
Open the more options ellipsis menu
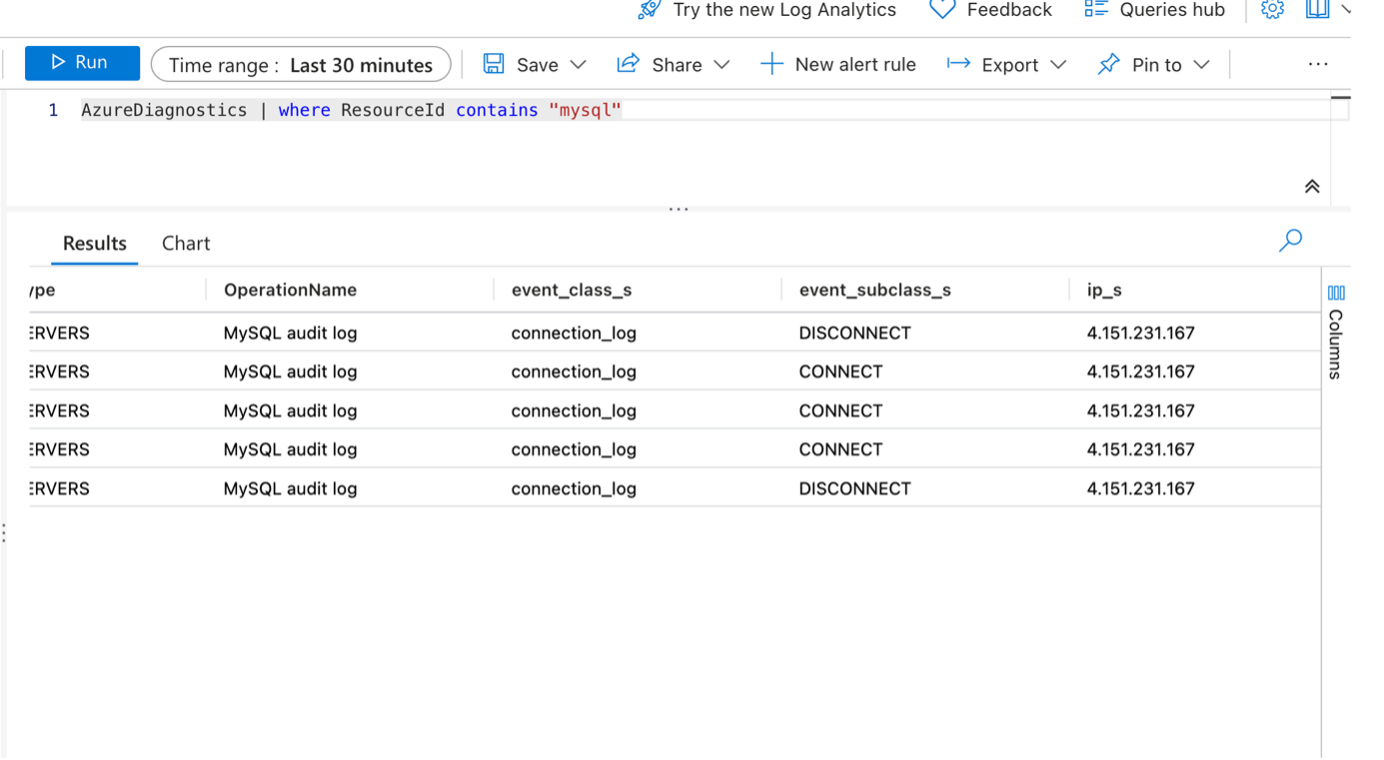(1317, 65)
